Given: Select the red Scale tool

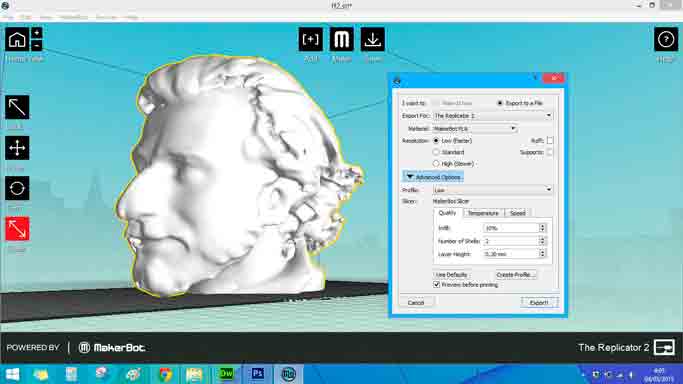Looking at the screenshot, I should 17,229.
